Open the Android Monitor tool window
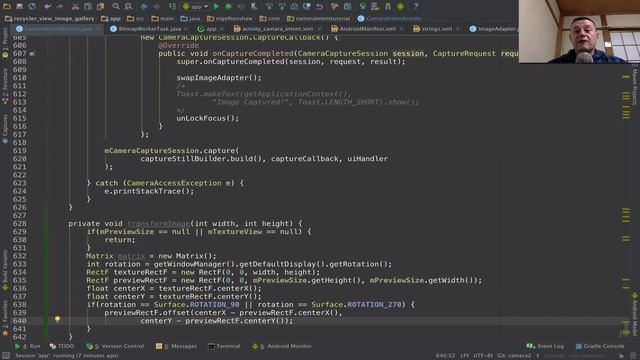 point(282,346)
